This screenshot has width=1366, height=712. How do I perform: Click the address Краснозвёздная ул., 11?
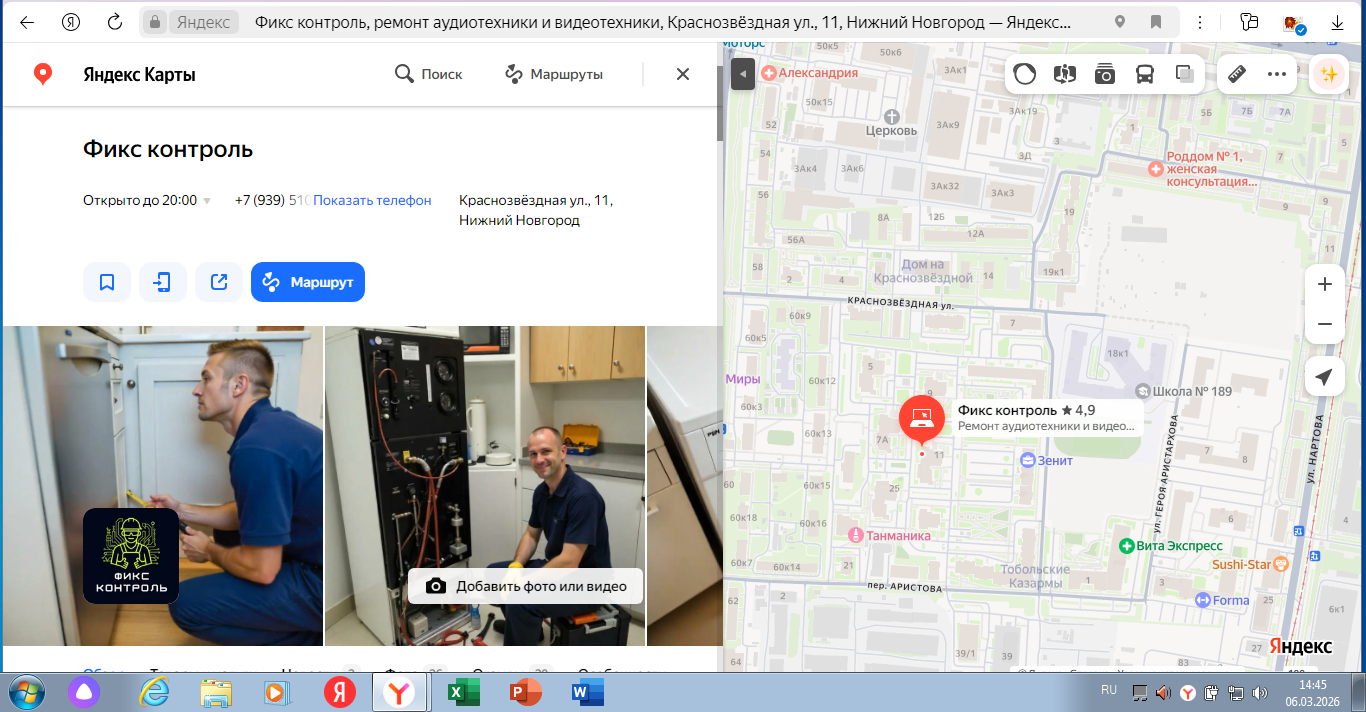click(x=536, y=200)
